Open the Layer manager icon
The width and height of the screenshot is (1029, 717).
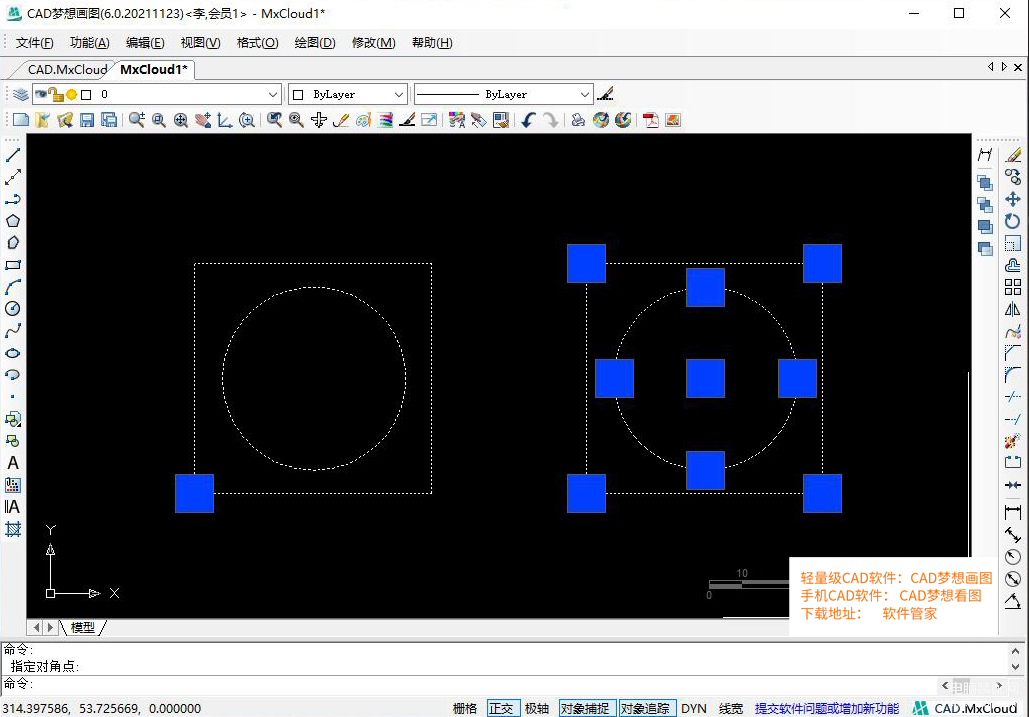coord(20,94)
